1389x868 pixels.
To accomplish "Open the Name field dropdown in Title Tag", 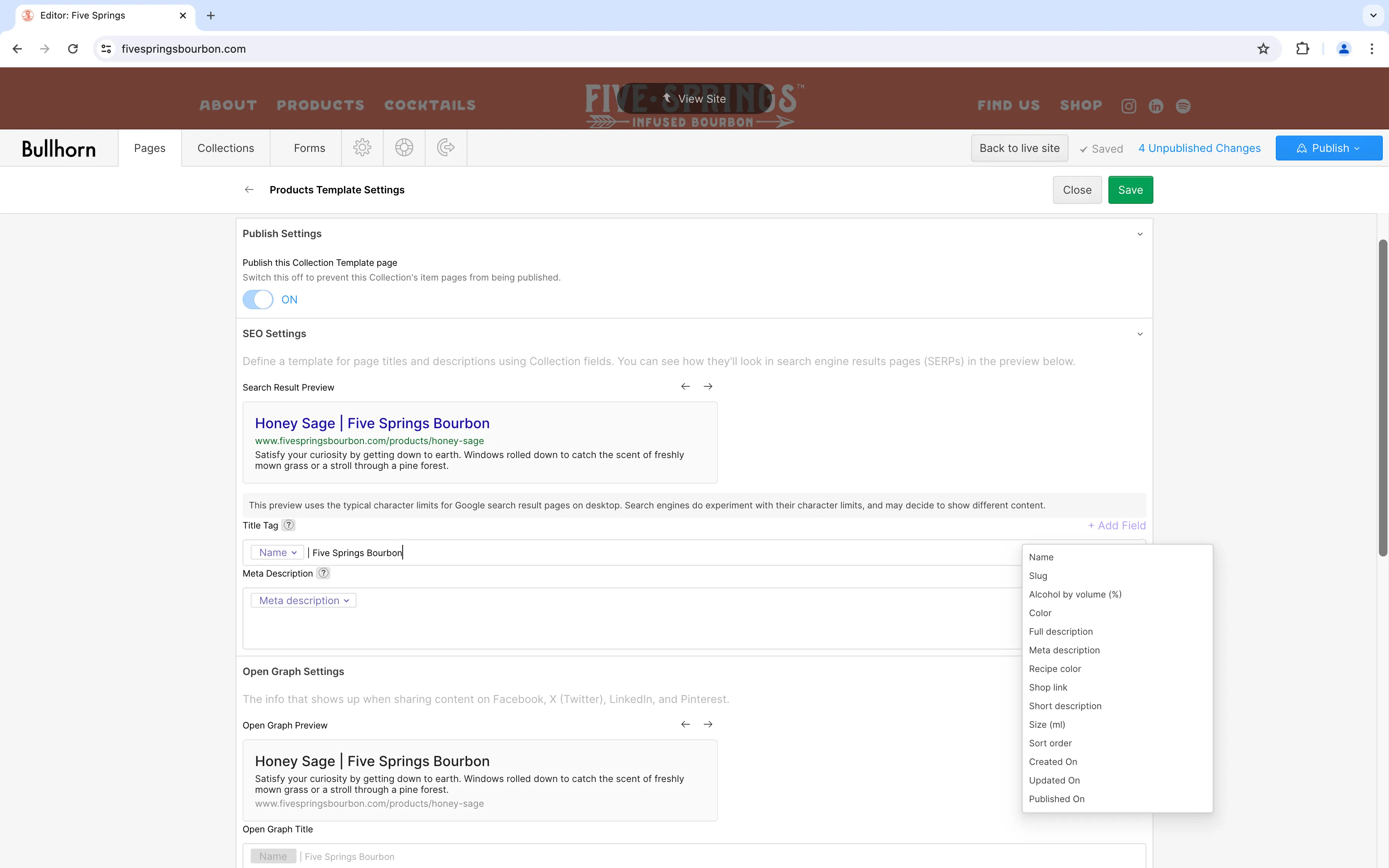I will tap(277, 552).
